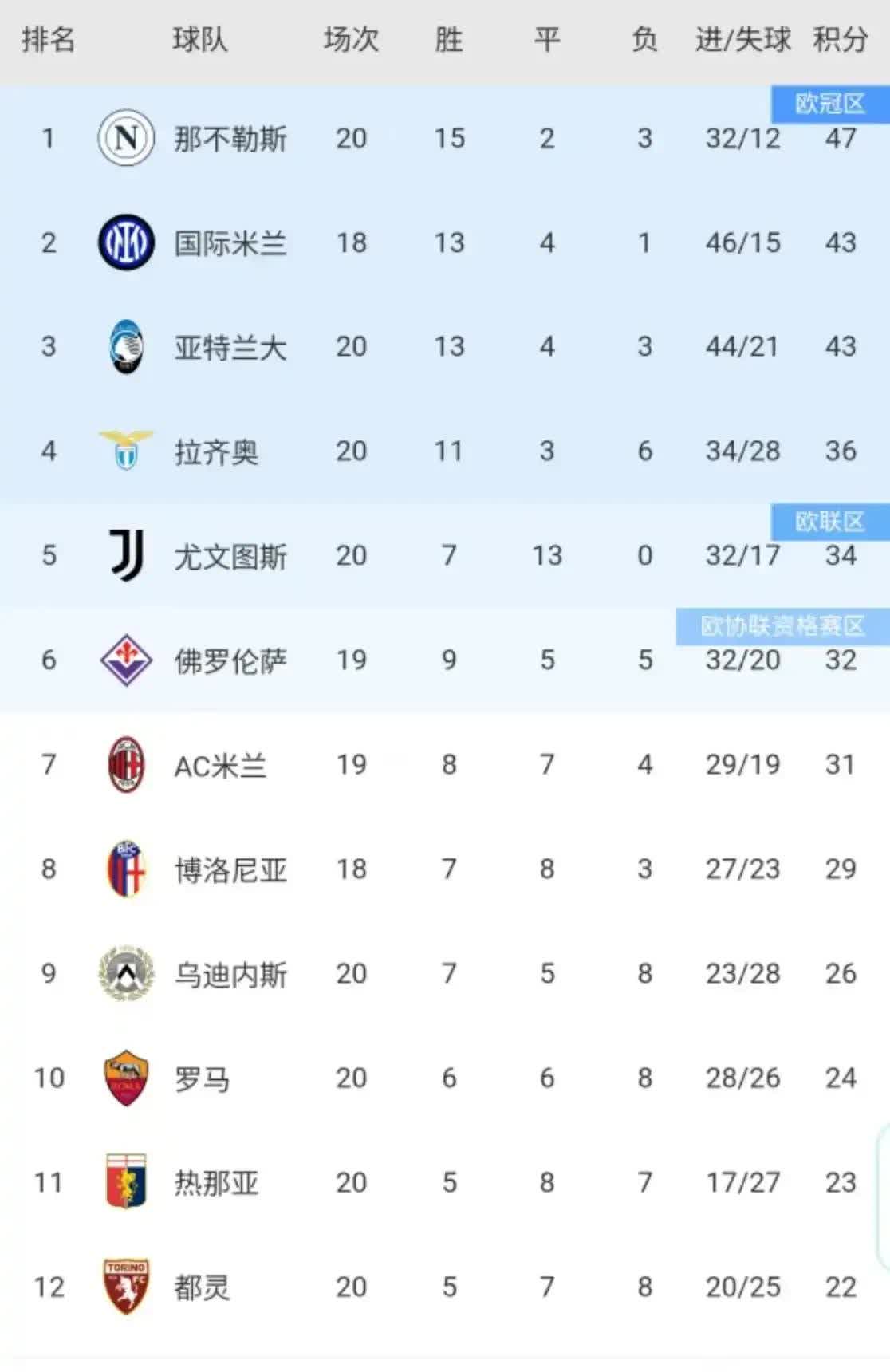Click the 进/失球 column header
This screenshot has width=890, height=1372.
click(x=742, y=39)
